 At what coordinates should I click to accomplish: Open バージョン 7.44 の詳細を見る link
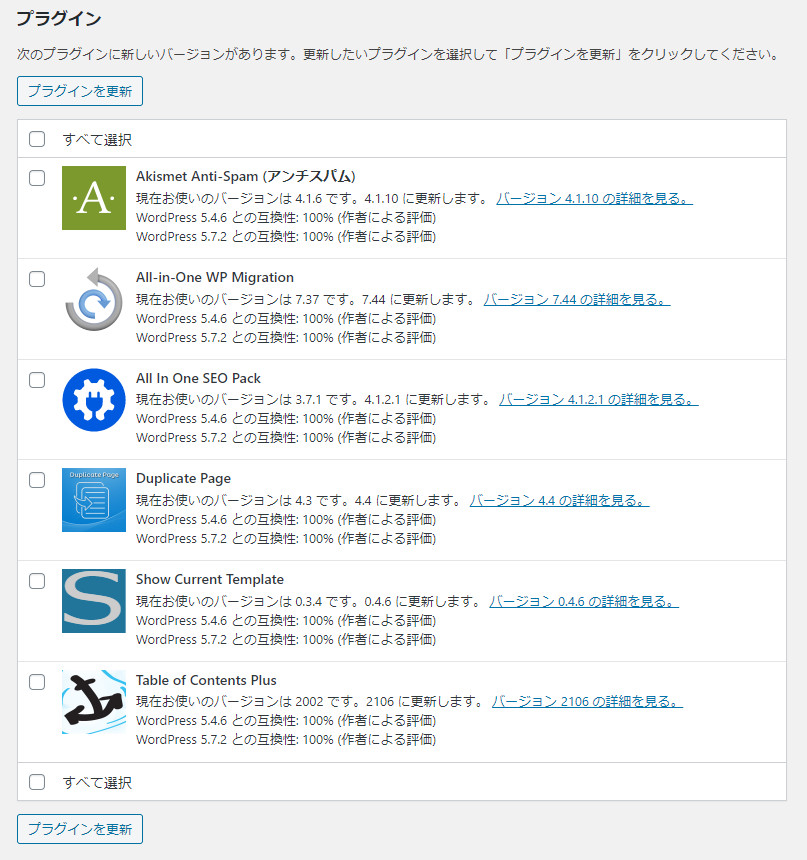[x=577, y=299]
